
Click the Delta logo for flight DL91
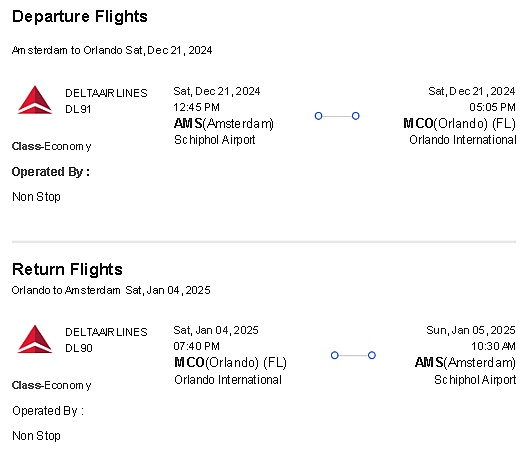[x=35, y=100]
